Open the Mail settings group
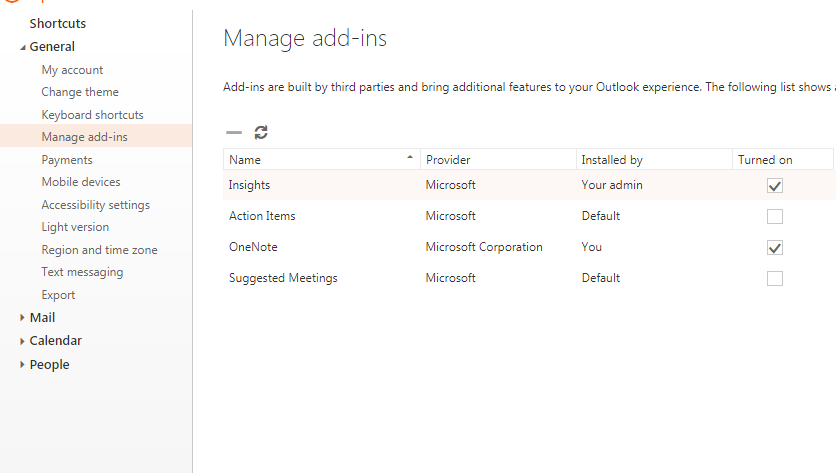This screenshot has width=836, height=473. click(x=43, y=317)
